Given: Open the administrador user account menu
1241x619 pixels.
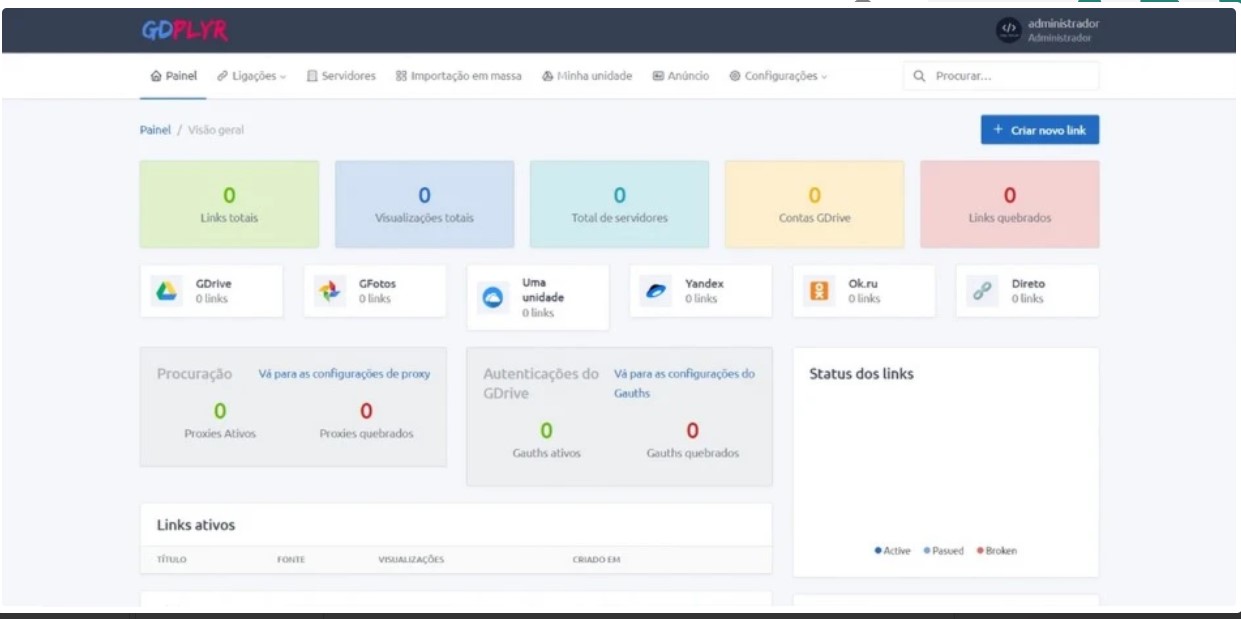Looking at the screenshot, I should click(x=1062, y=31).
